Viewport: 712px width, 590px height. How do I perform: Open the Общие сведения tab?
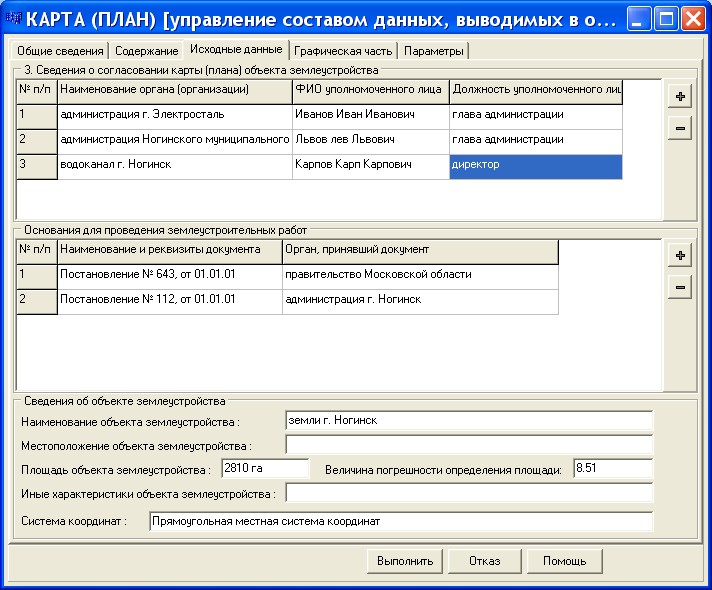pos(60,51)
